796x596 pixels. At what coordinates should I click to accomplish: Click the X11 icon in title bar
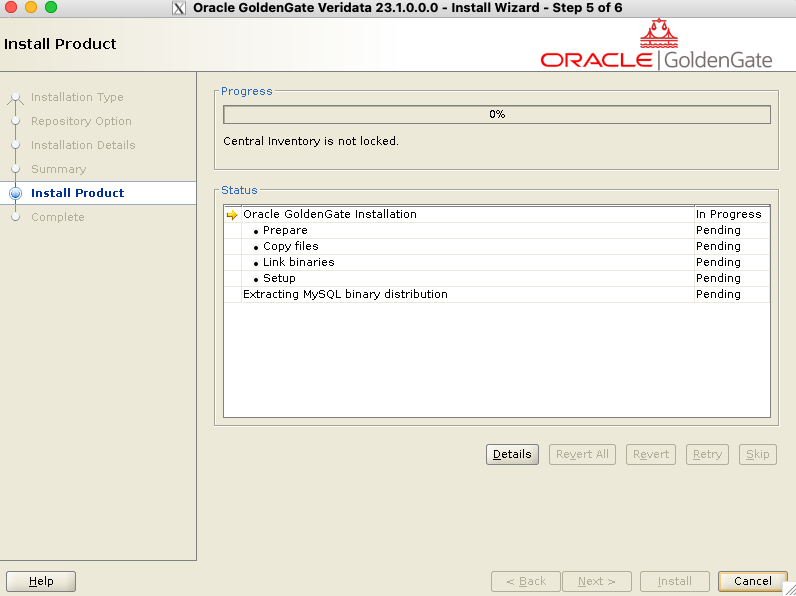[179, 8]
